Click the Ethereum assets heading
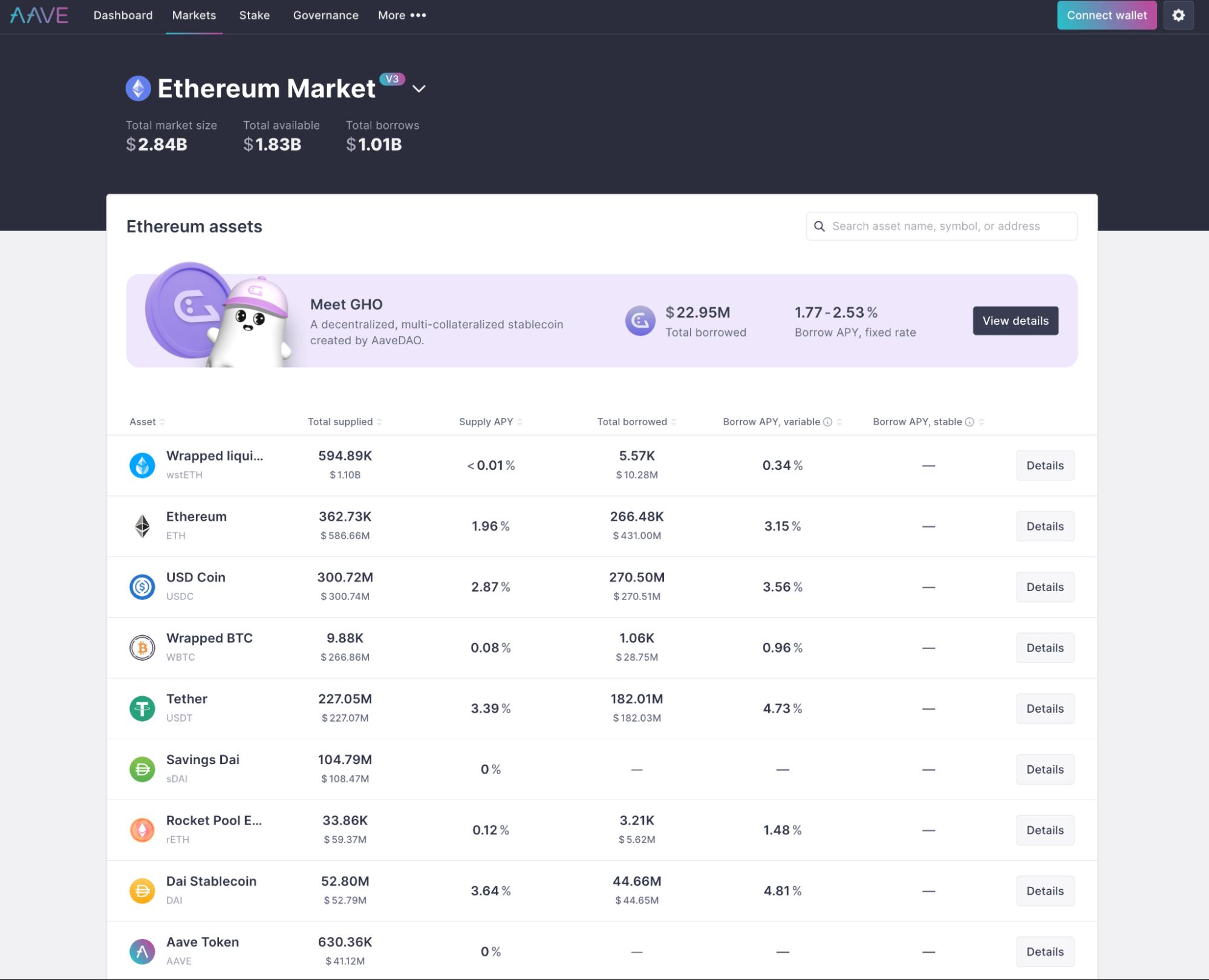 [x=194, y=226]
